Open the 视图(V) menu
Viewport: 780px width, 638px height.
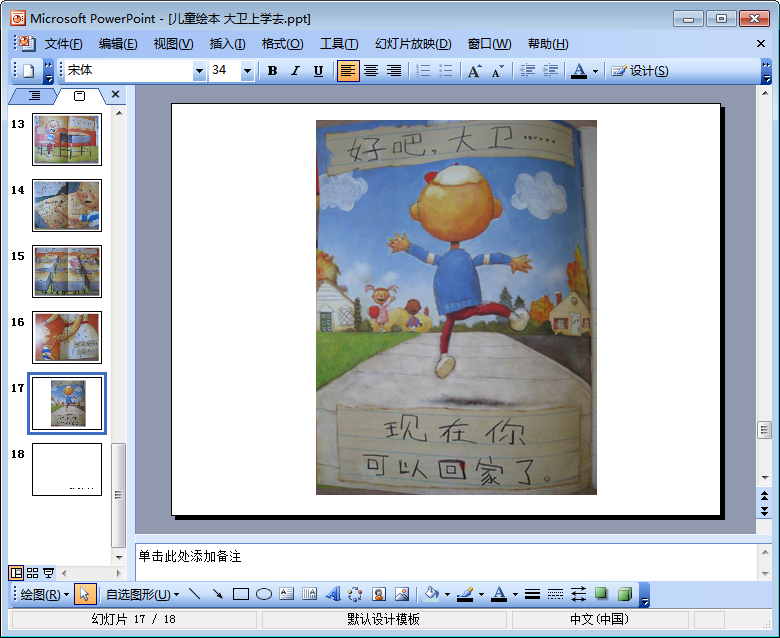point(173,44)
